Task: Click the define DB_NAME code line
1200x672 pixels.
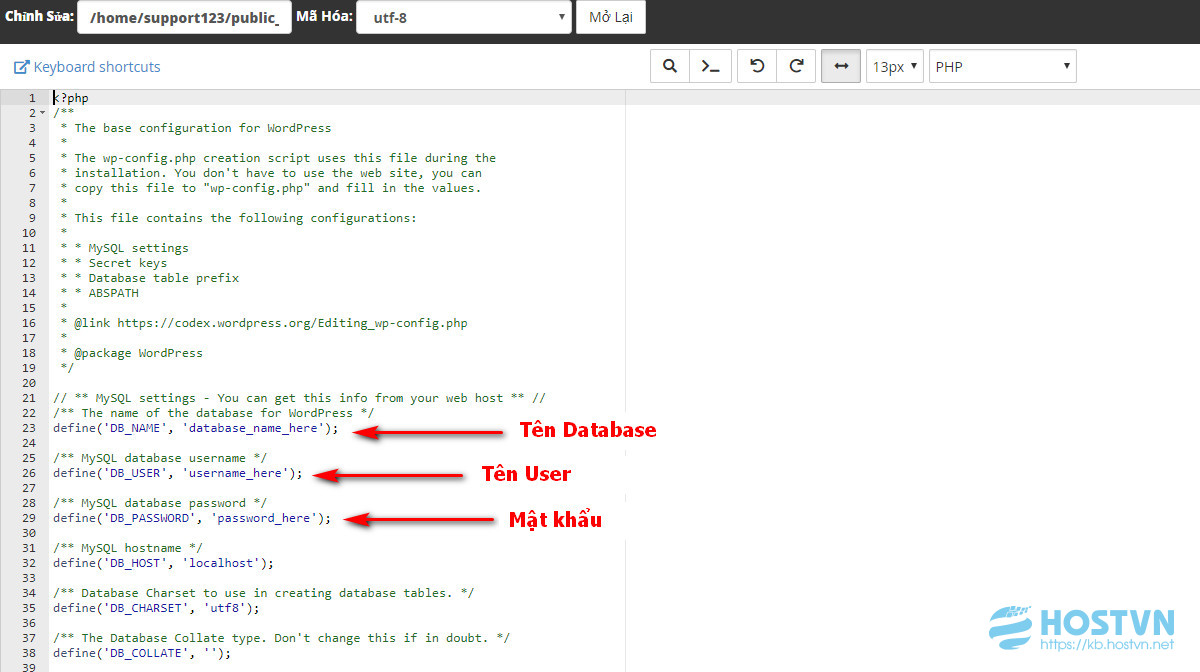Action: pos(196,428)
